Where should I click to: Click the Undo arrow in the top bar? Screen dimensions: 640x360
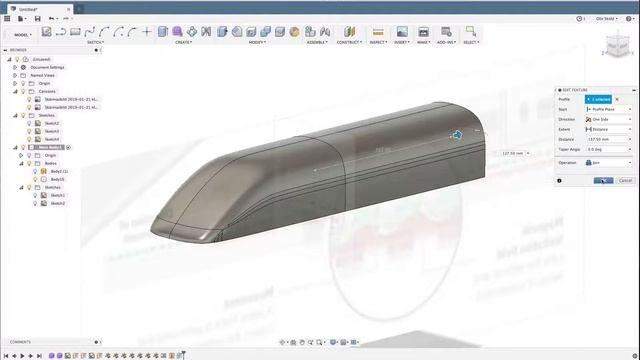click(x=51, y=19)
